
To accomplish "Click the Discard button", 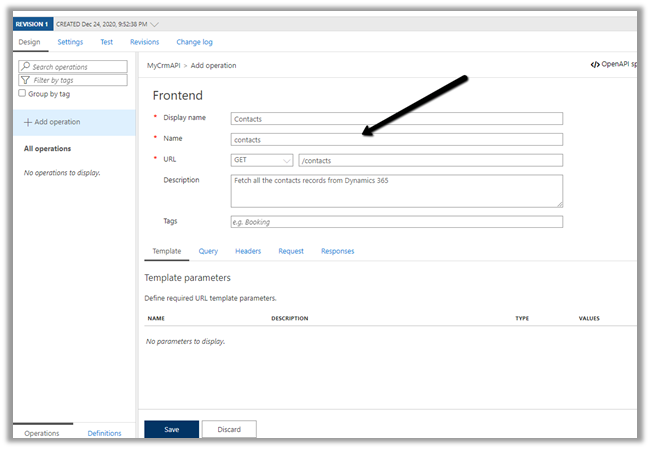I will (229, 429).
